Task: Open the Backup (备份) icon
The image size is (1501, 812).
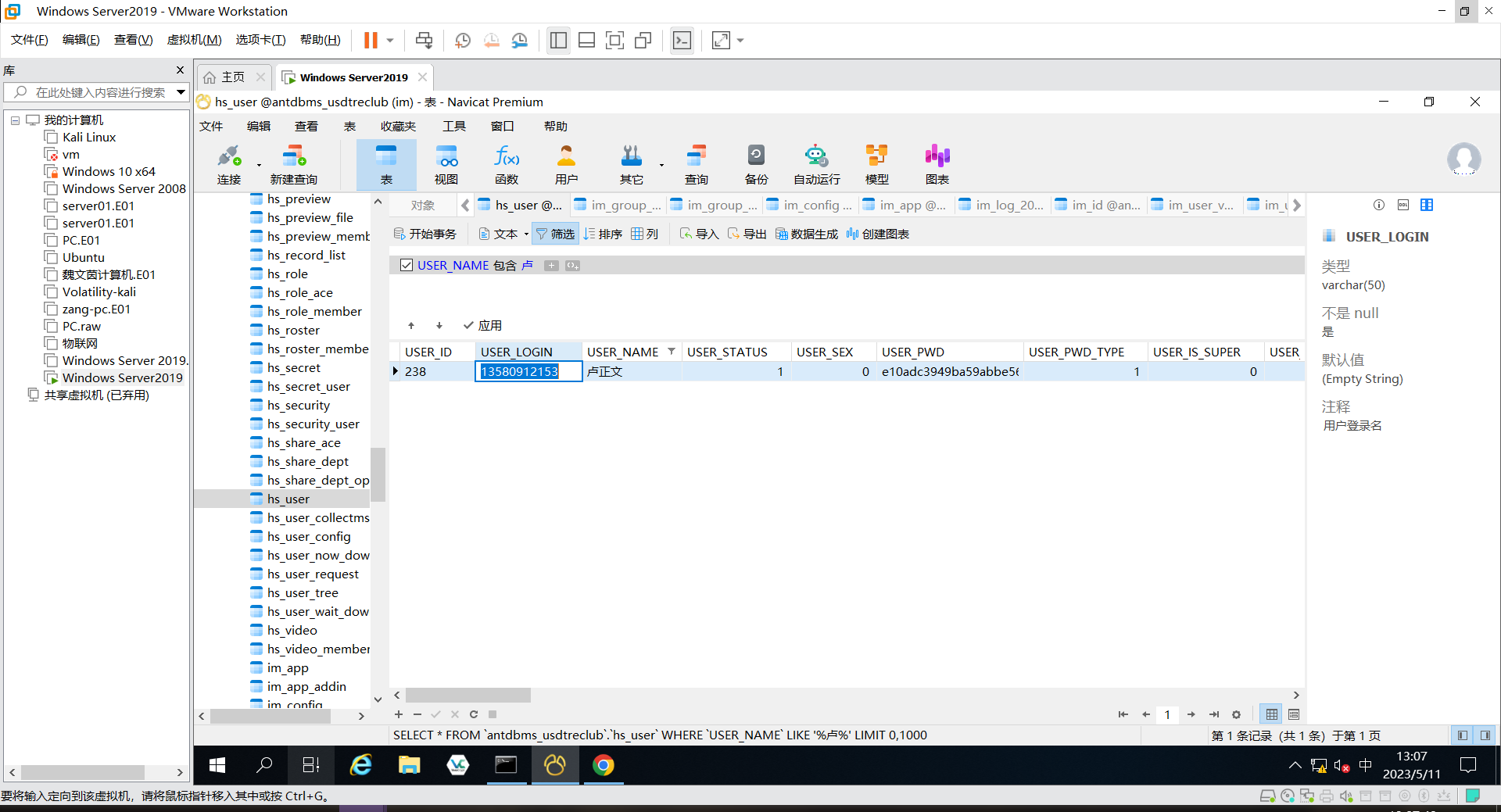Action: click(757, 164)
